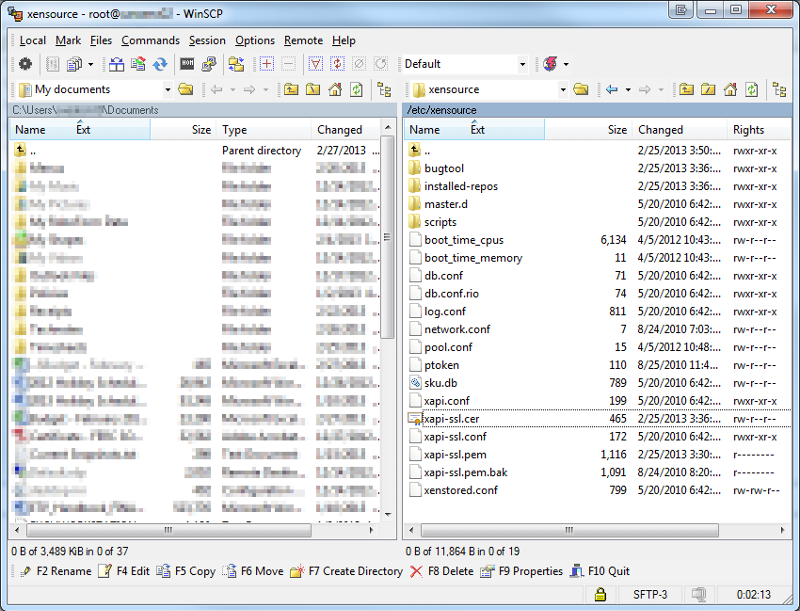Click the Synchronize icon in the toolbar
This screenshot has width=800, height=611.
118,64
